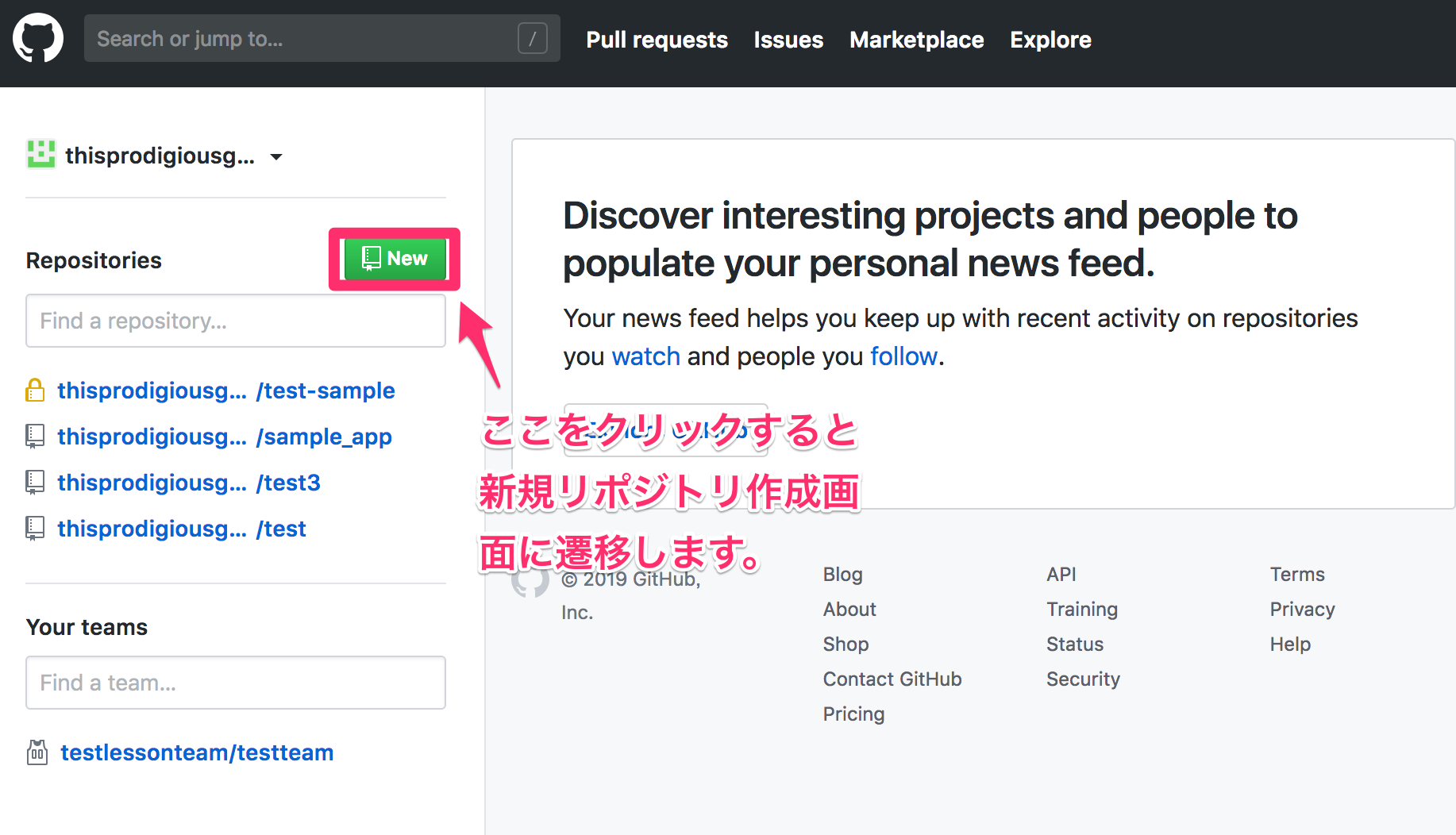The width and height of the screenshot is (1456, 835).
Task: Open the test3 repository link
Action: 189,483
